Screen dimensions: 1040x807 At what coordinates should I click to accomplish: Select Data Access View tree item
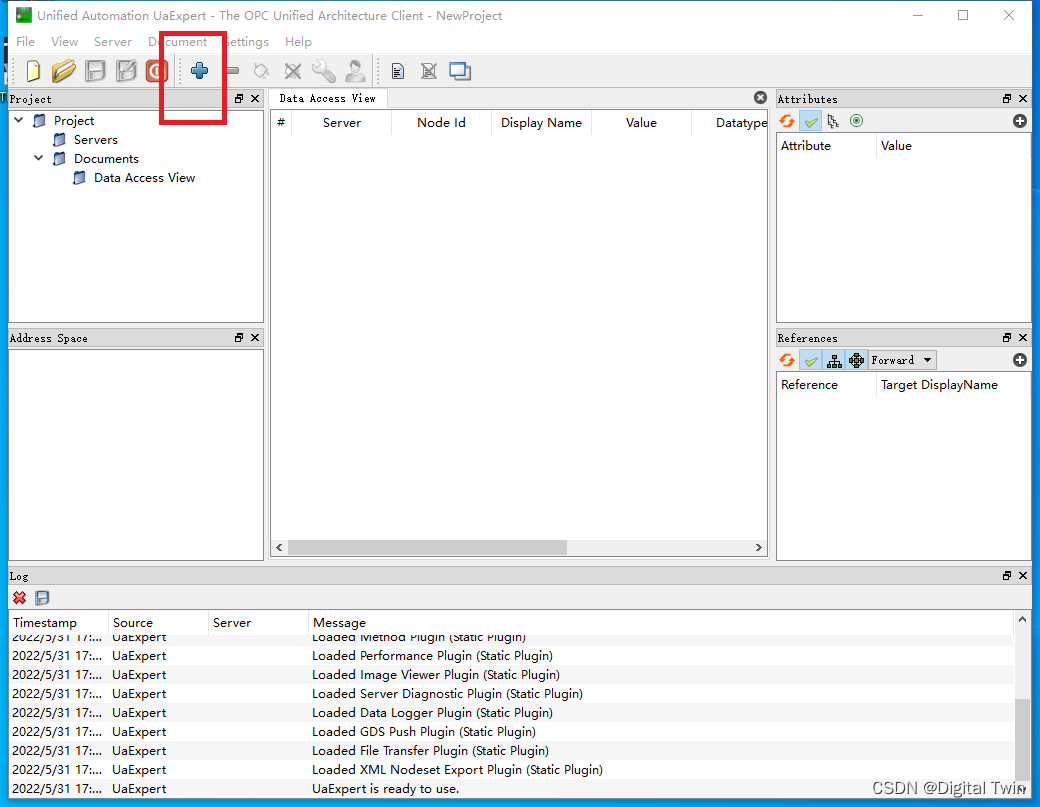coord(144,178)
